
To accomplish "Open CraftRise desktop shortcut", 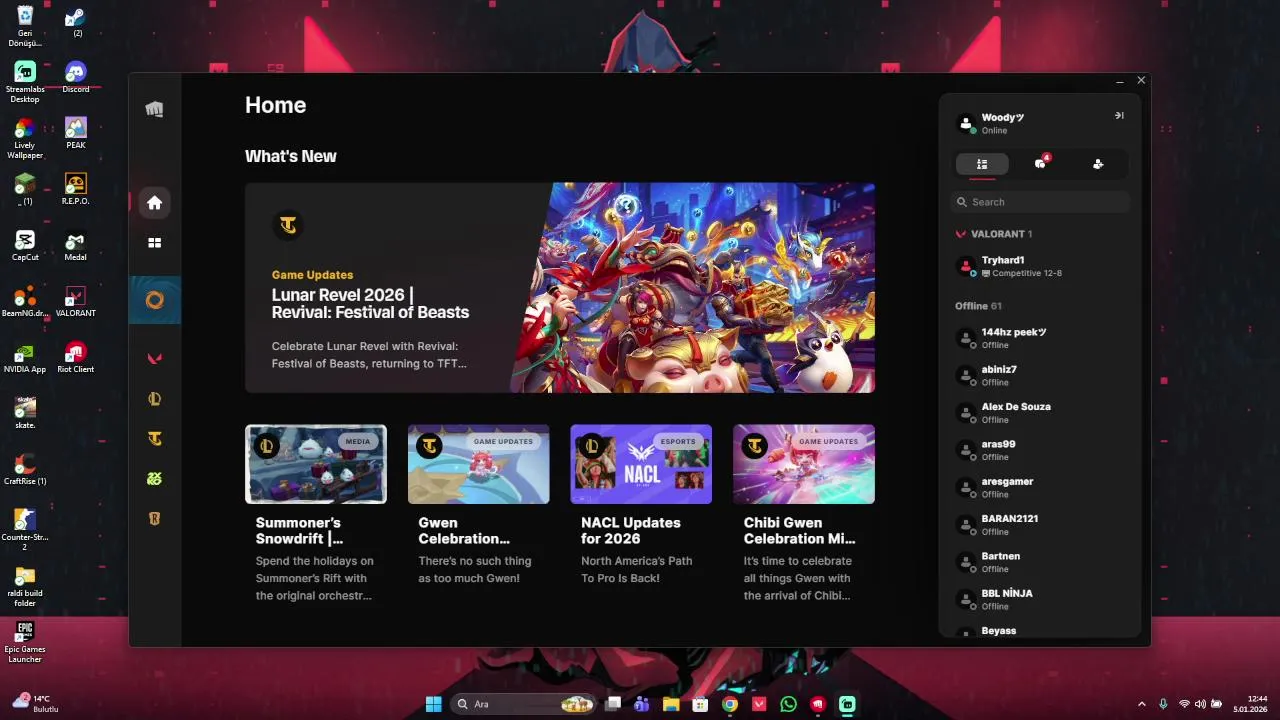I will click(25, 469).
